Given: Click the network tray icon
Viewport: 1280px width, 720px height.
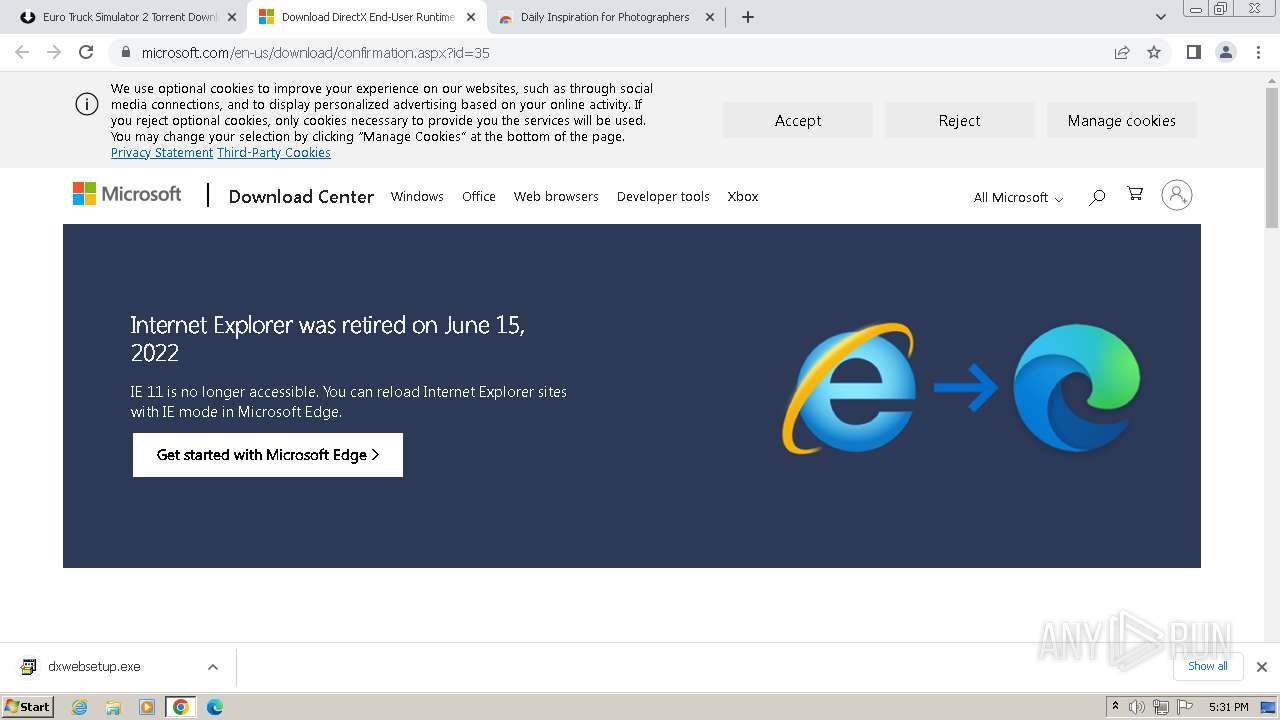Looking at the screenshot, I should (x=1160, y=707).
